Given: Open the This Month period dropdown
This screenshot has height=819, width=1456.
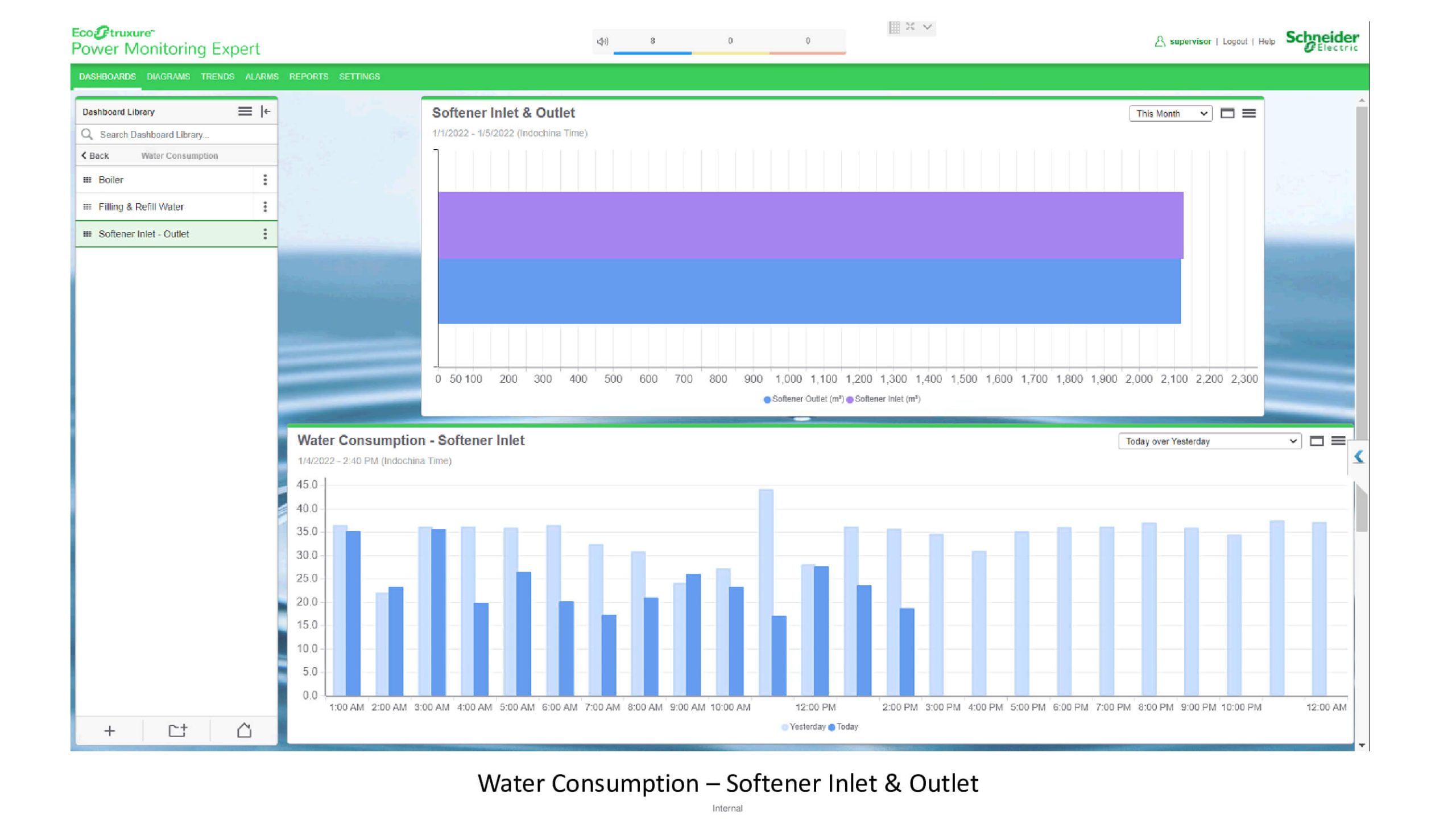Looking at the screenshot, I should (x=1170, y=113).
